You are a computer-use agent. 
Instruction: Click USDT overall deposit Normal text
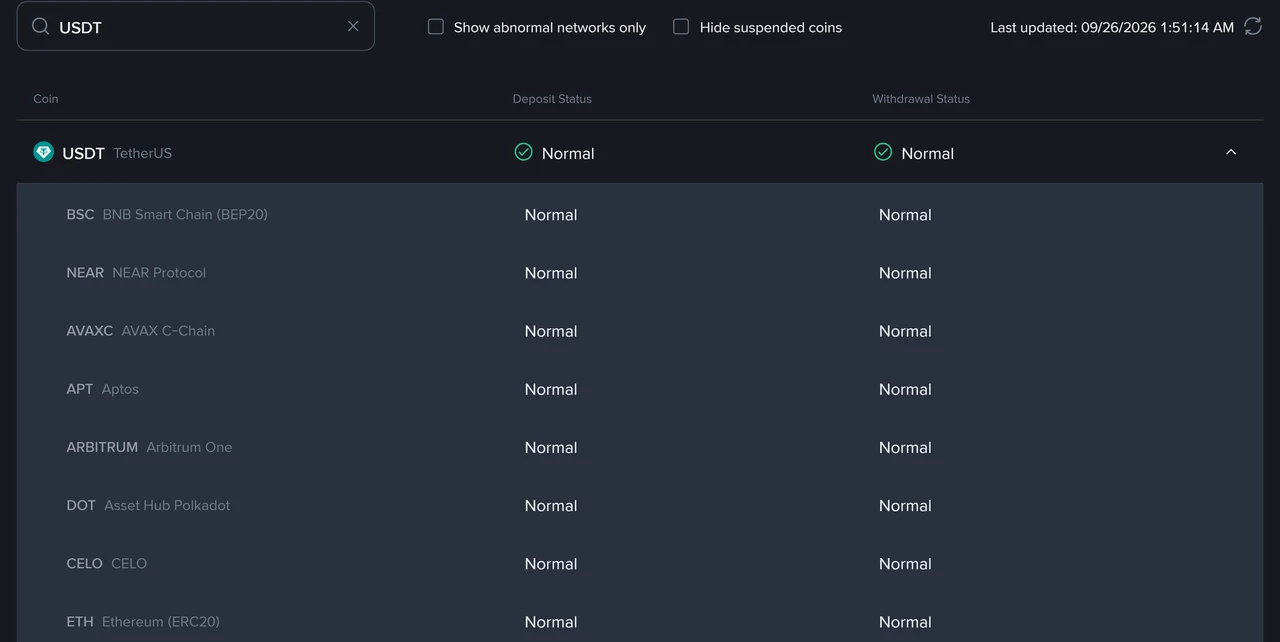(x=568, y=153)
